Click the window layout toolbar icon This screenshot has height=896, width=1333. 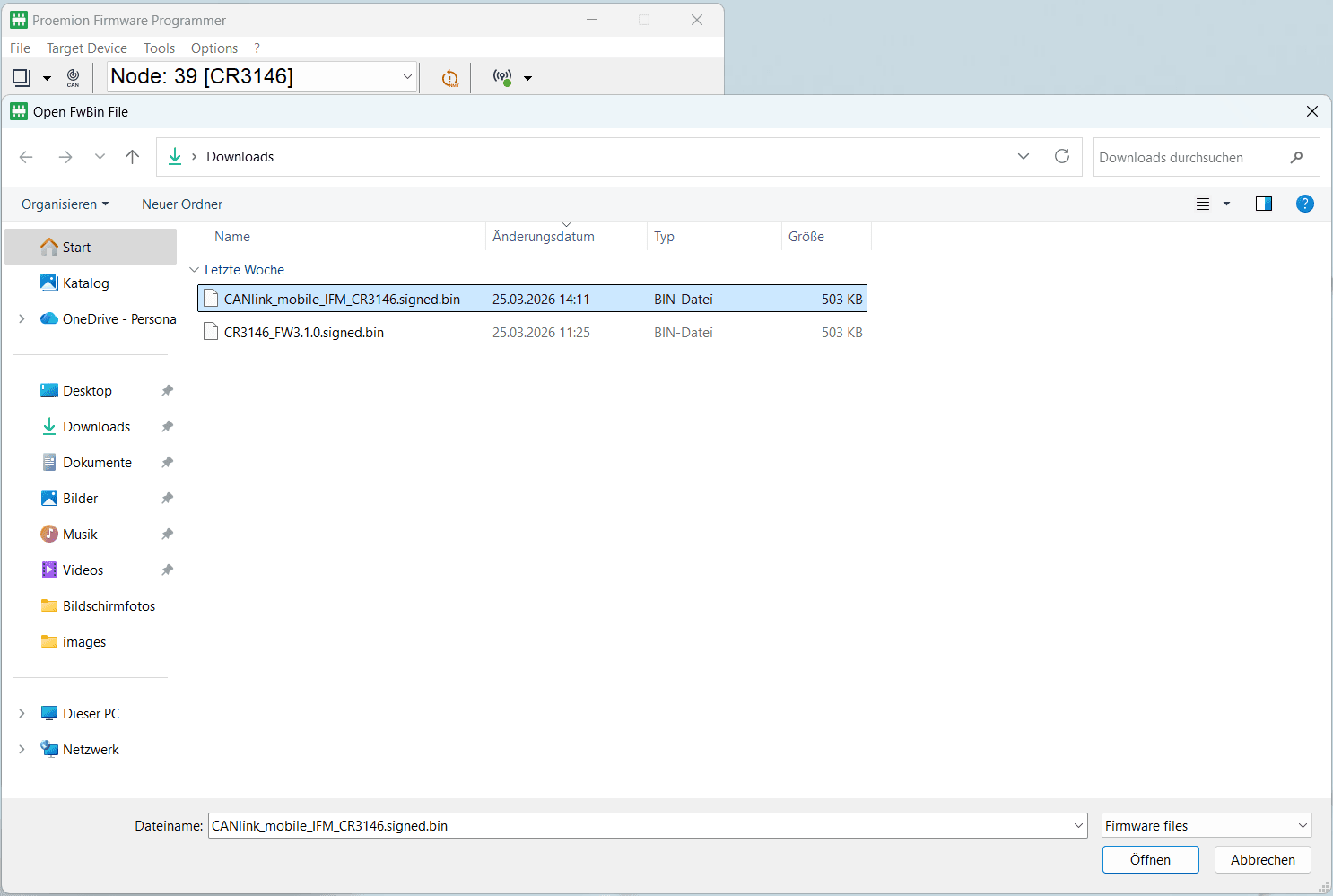(x=22, y=78)
